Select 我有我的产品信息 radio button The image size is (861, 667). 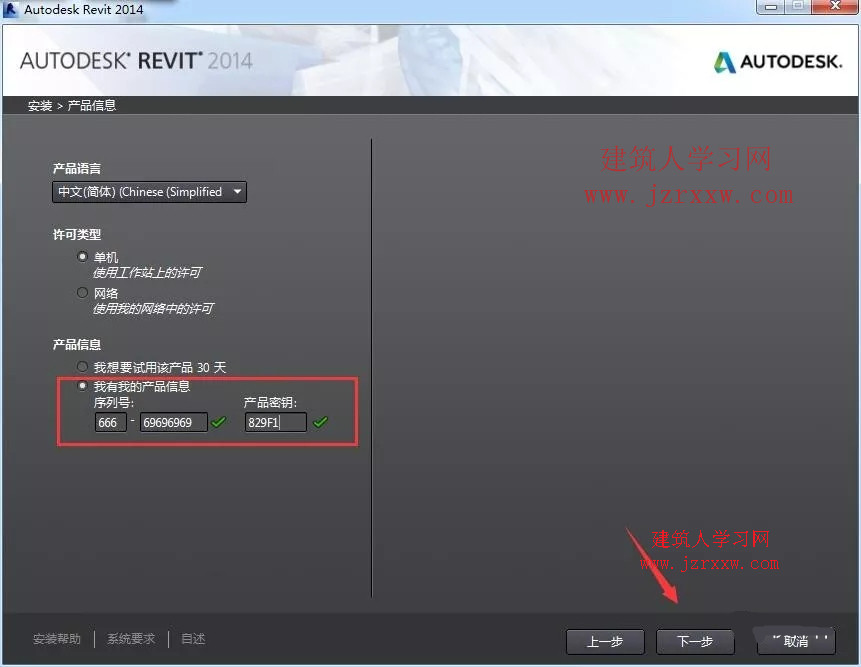pos(82,386)
